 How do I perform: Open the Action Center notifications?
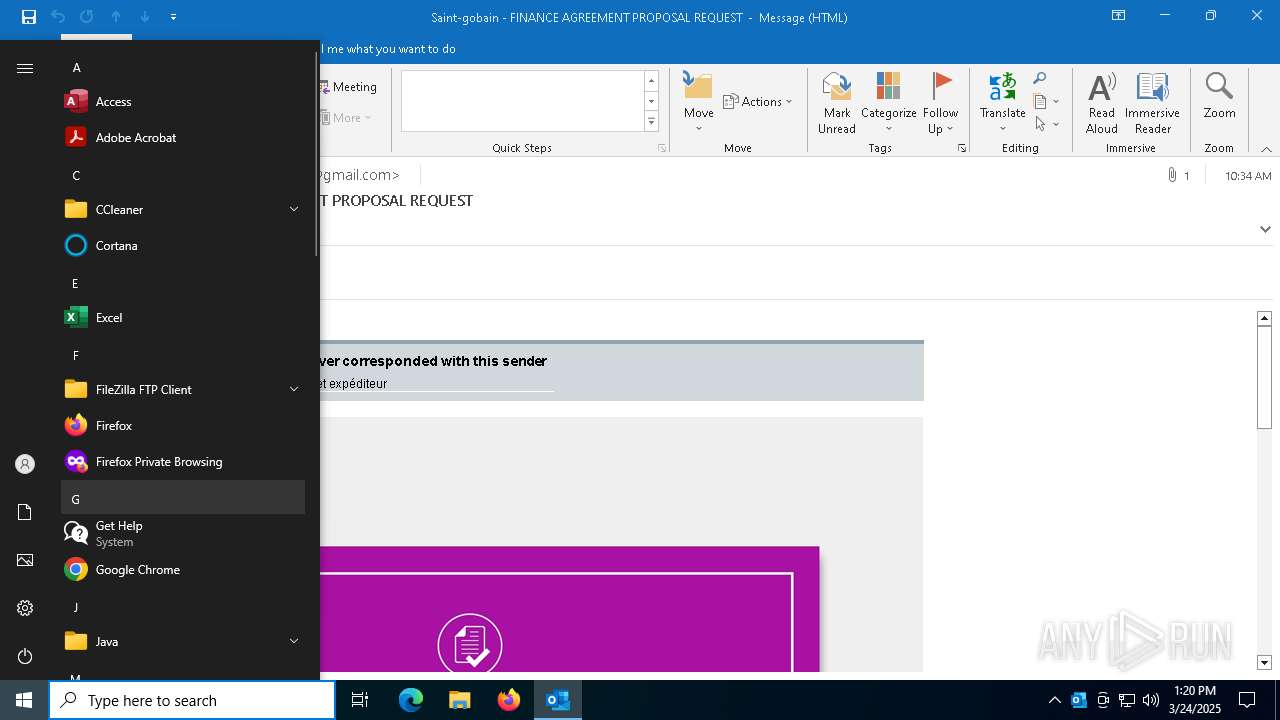[1247, 700]
